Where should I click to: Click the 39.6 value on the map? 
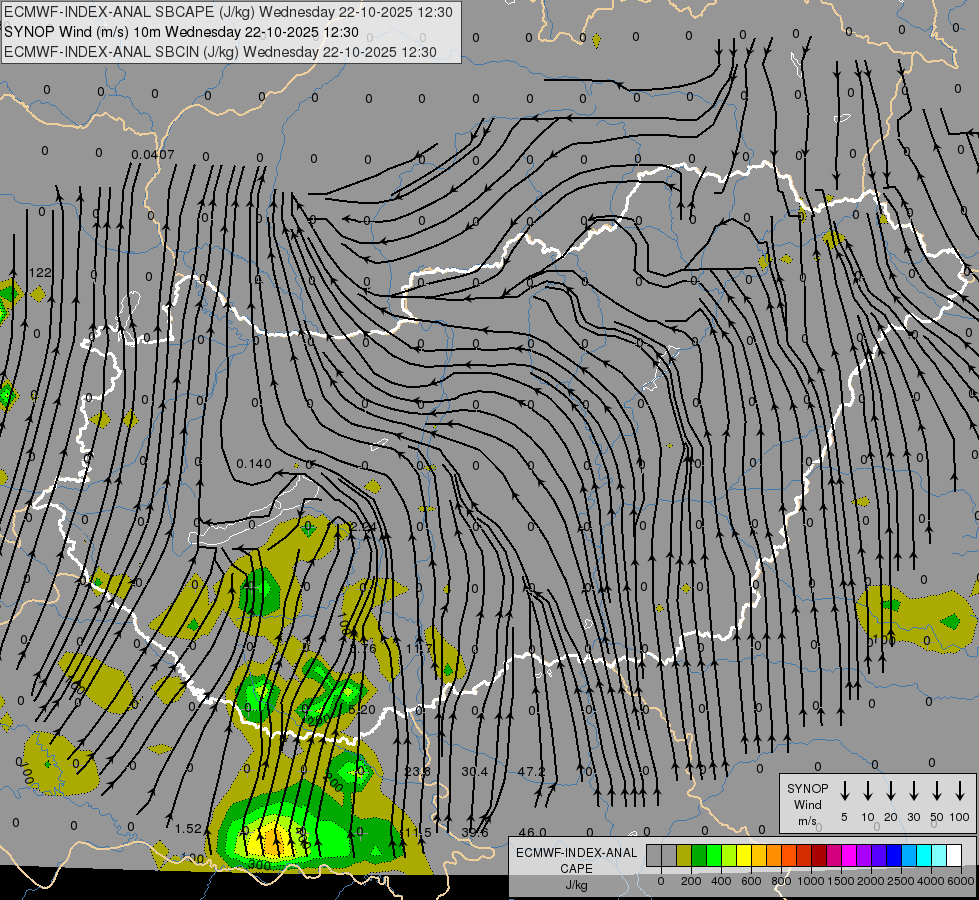[x=475, y=833]
